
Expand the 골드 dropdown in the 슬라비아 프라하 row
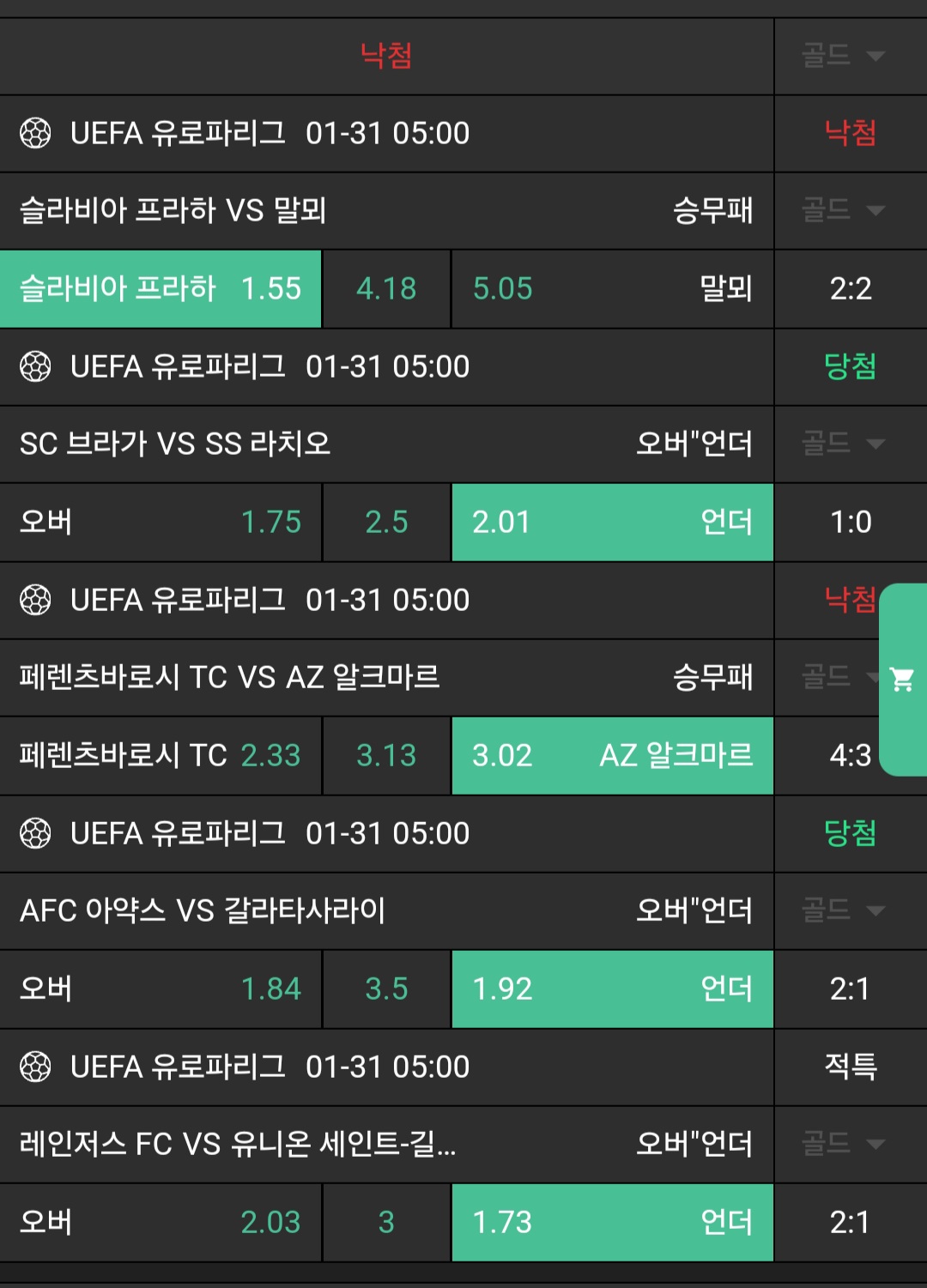click(843, 210)
